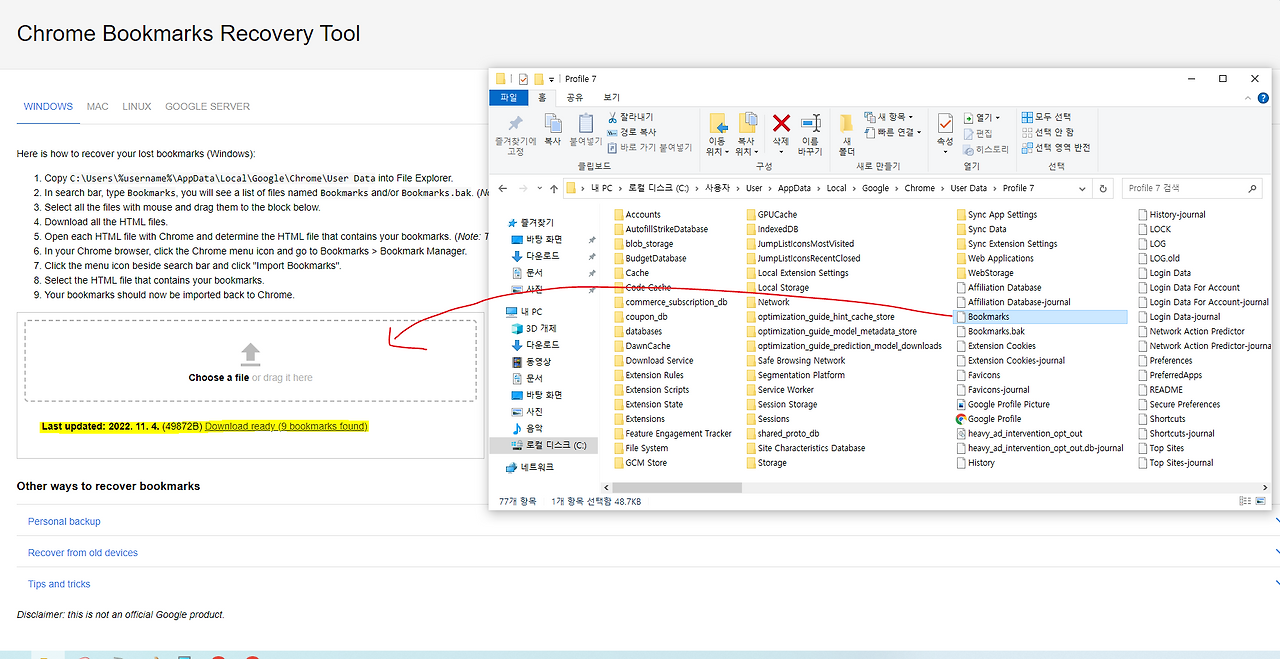The width and height of the screenshot is (1280, 659).
Task: Click the Back arrow in Explorer navigation
Action: (505, 188)
